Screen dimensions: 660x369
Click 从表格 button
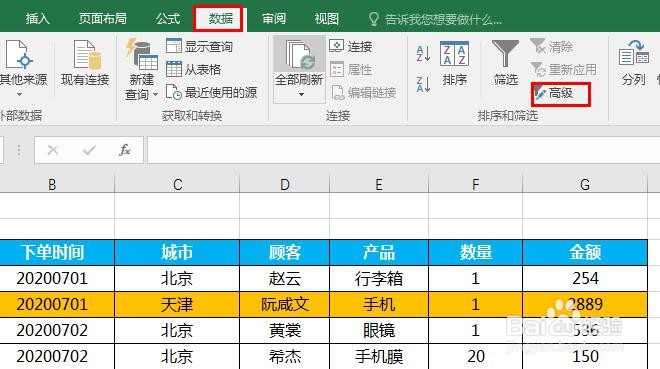194,69
